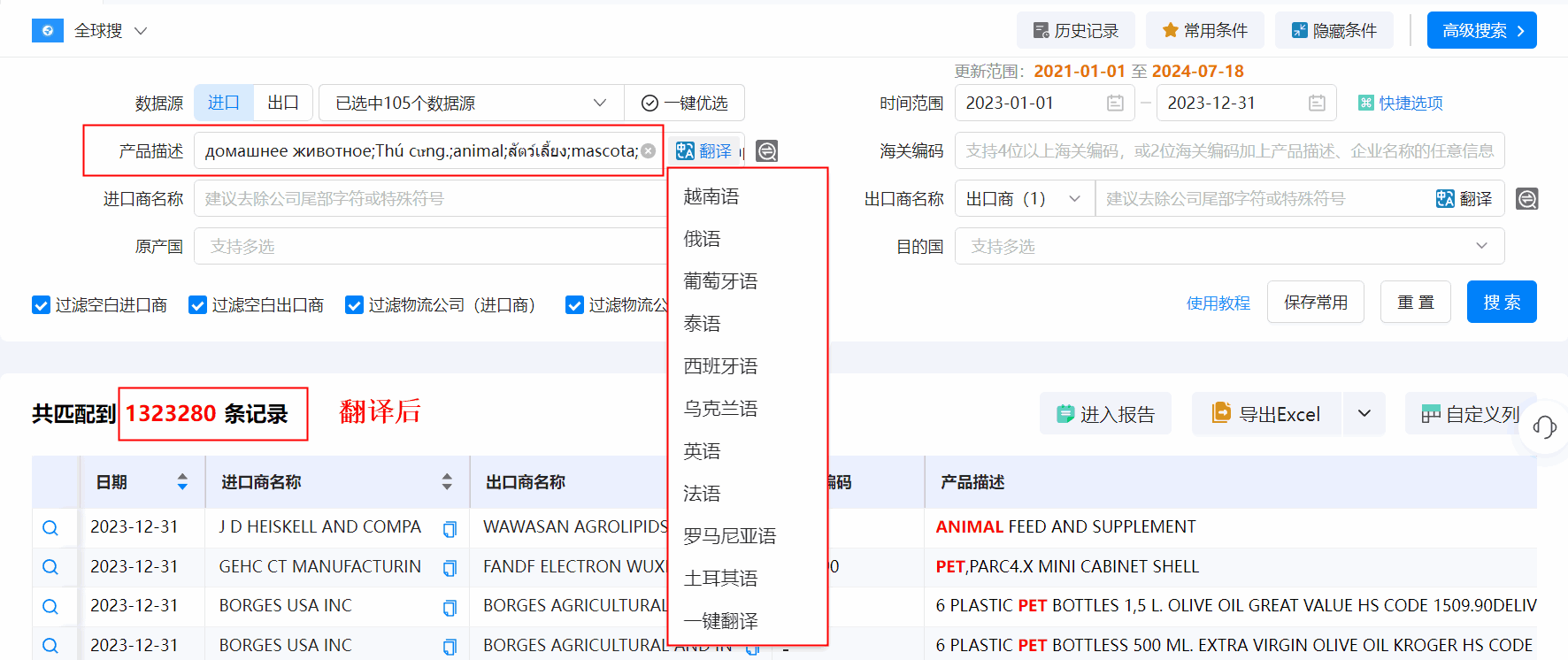Viewport: 1568px width, 660px height.
Task: Open calendar icon for start date 2023-01-01
Action: click(1115, 104)
